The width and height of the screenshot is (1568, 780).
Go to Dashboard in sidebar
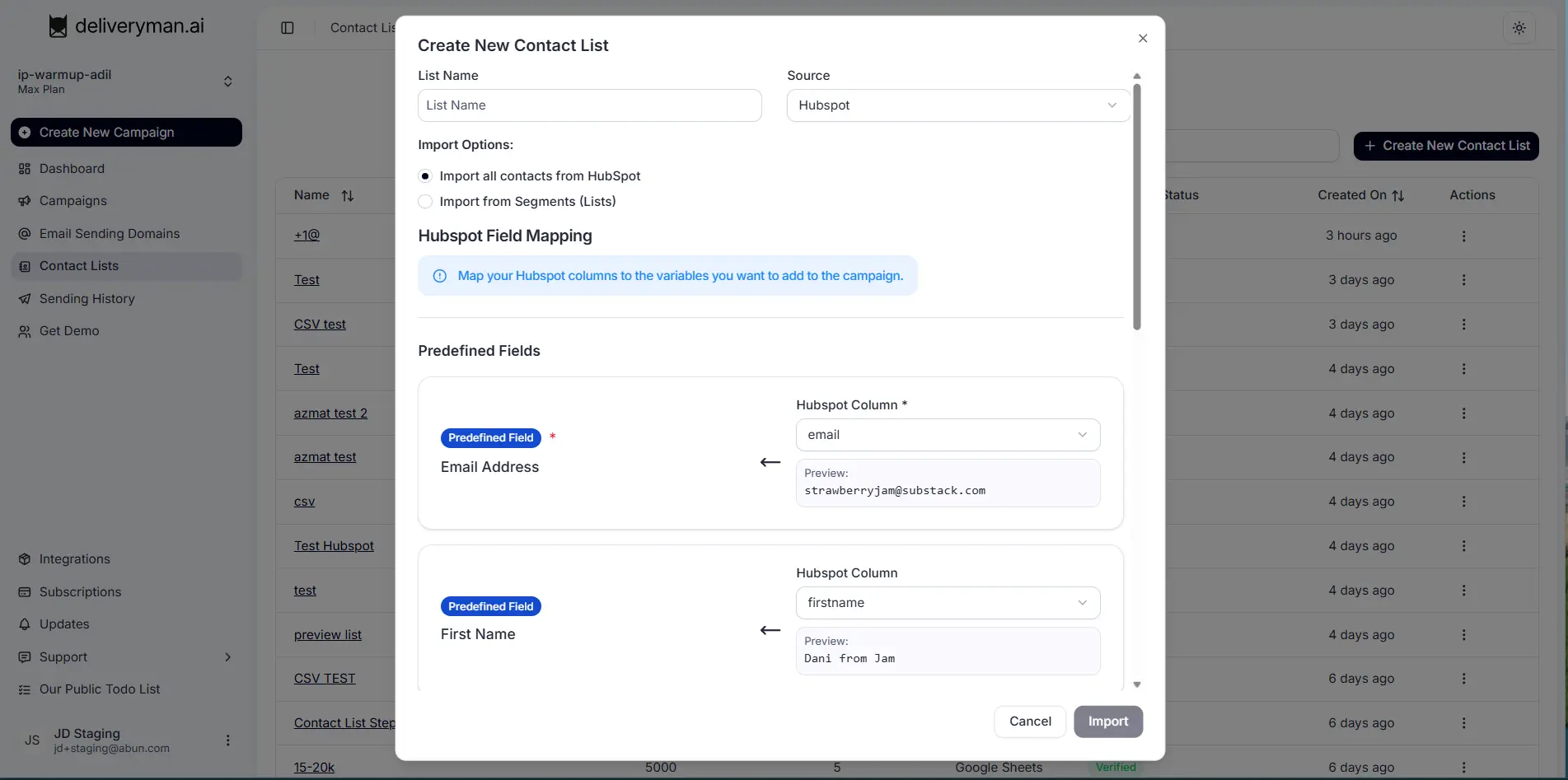point(72,169)
